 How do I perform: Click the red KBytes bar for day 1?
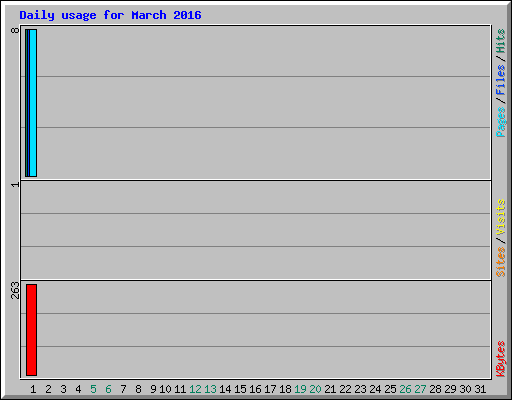tap(31, 330)
